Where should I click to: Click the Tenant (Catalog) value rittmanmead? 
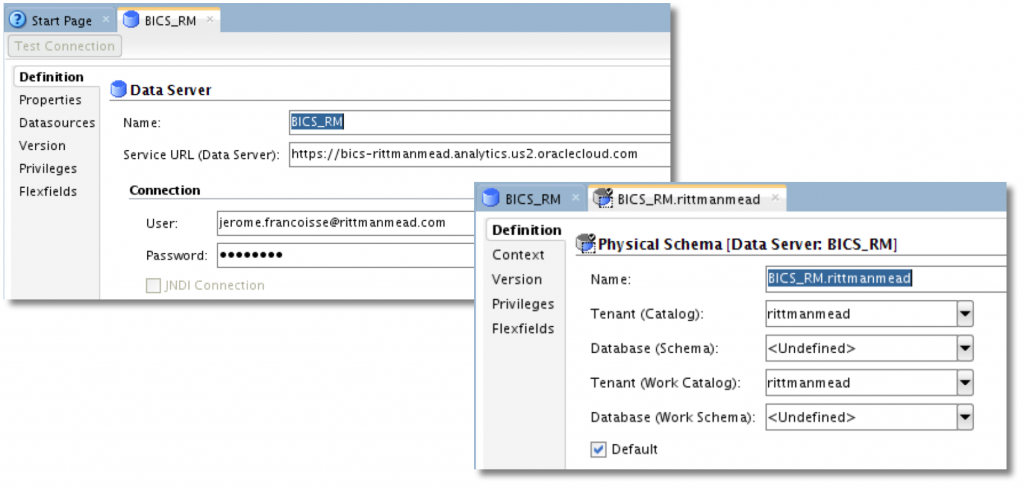[809, 314]
